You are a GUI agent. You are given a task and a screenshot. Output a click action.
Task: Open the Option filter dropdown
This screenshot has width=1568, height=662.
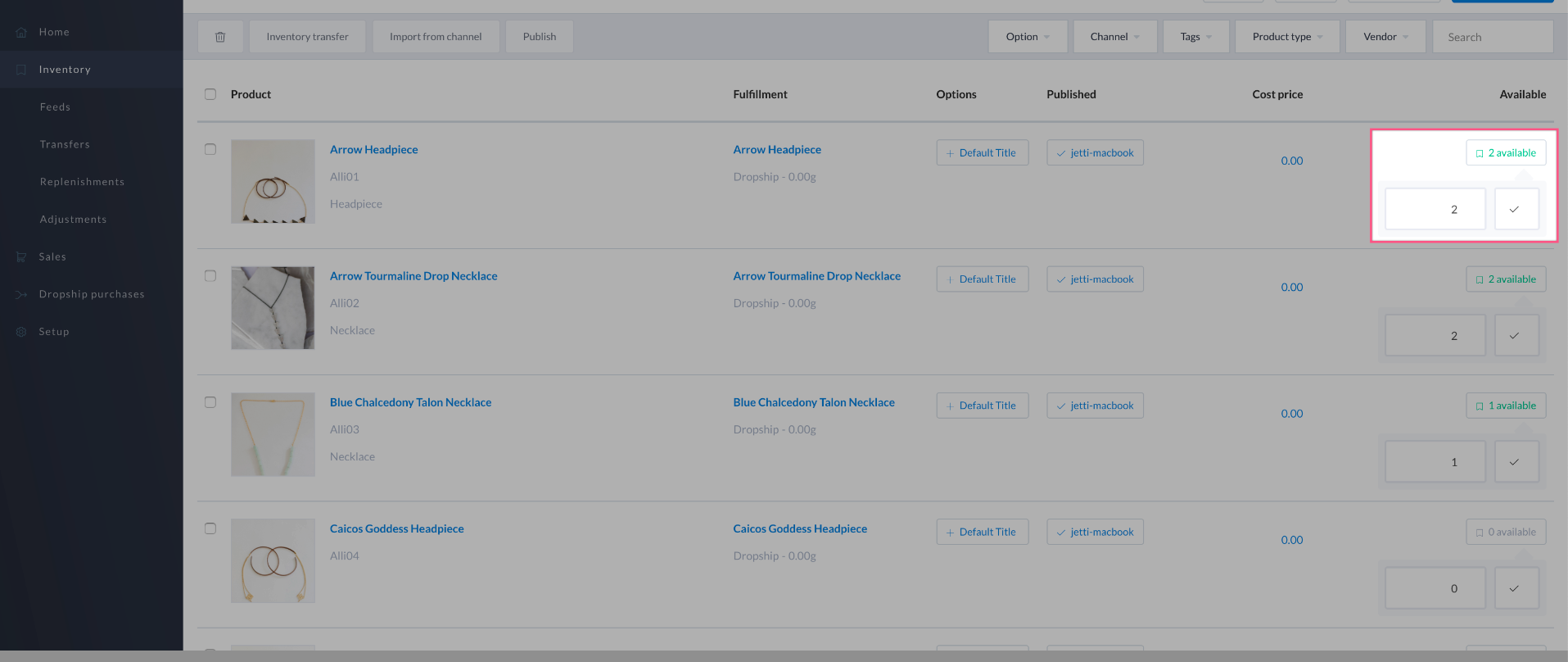pyautogui.click(x=1028, y=37)
